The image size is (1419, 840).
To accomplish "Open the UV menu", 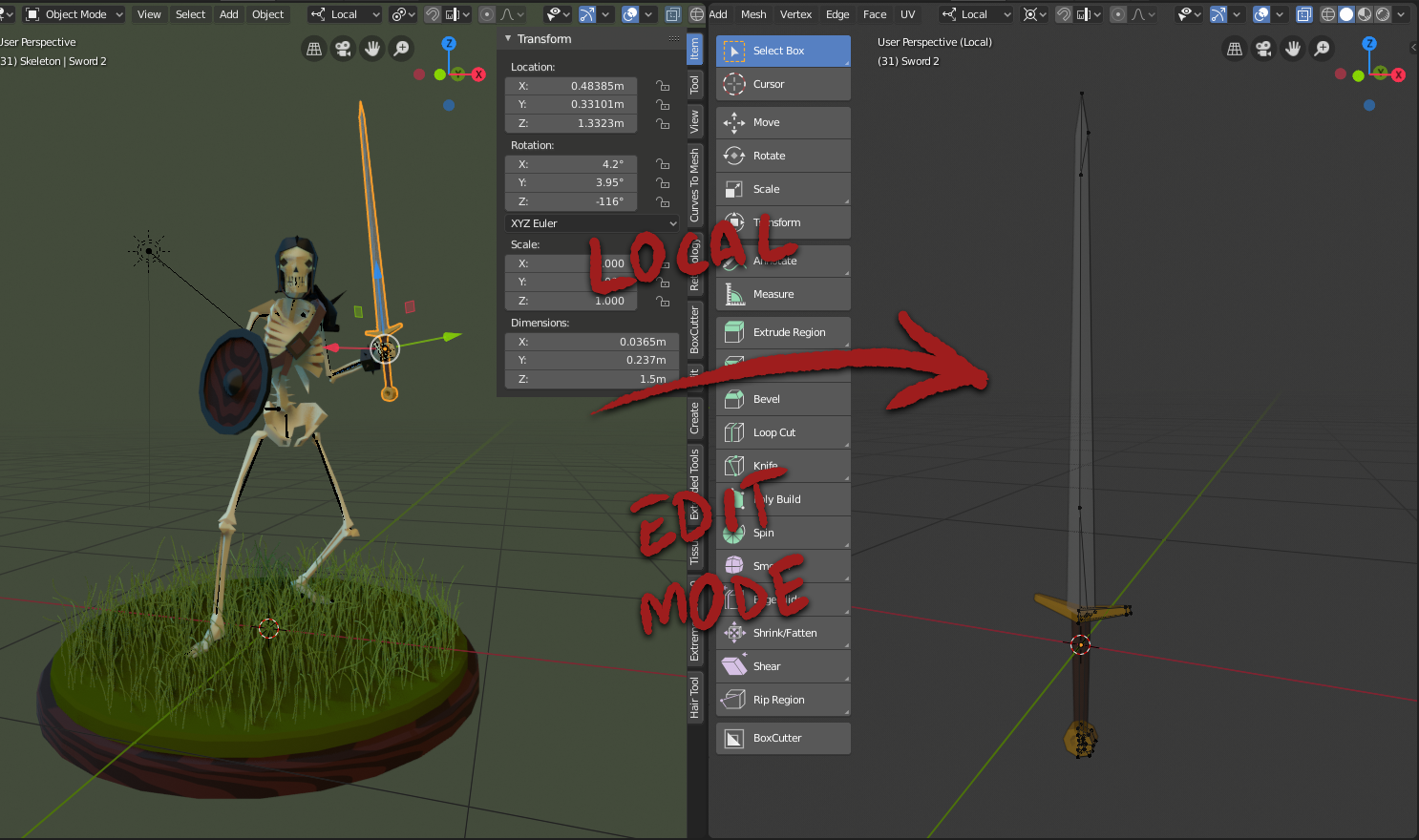I will [907, 14].
